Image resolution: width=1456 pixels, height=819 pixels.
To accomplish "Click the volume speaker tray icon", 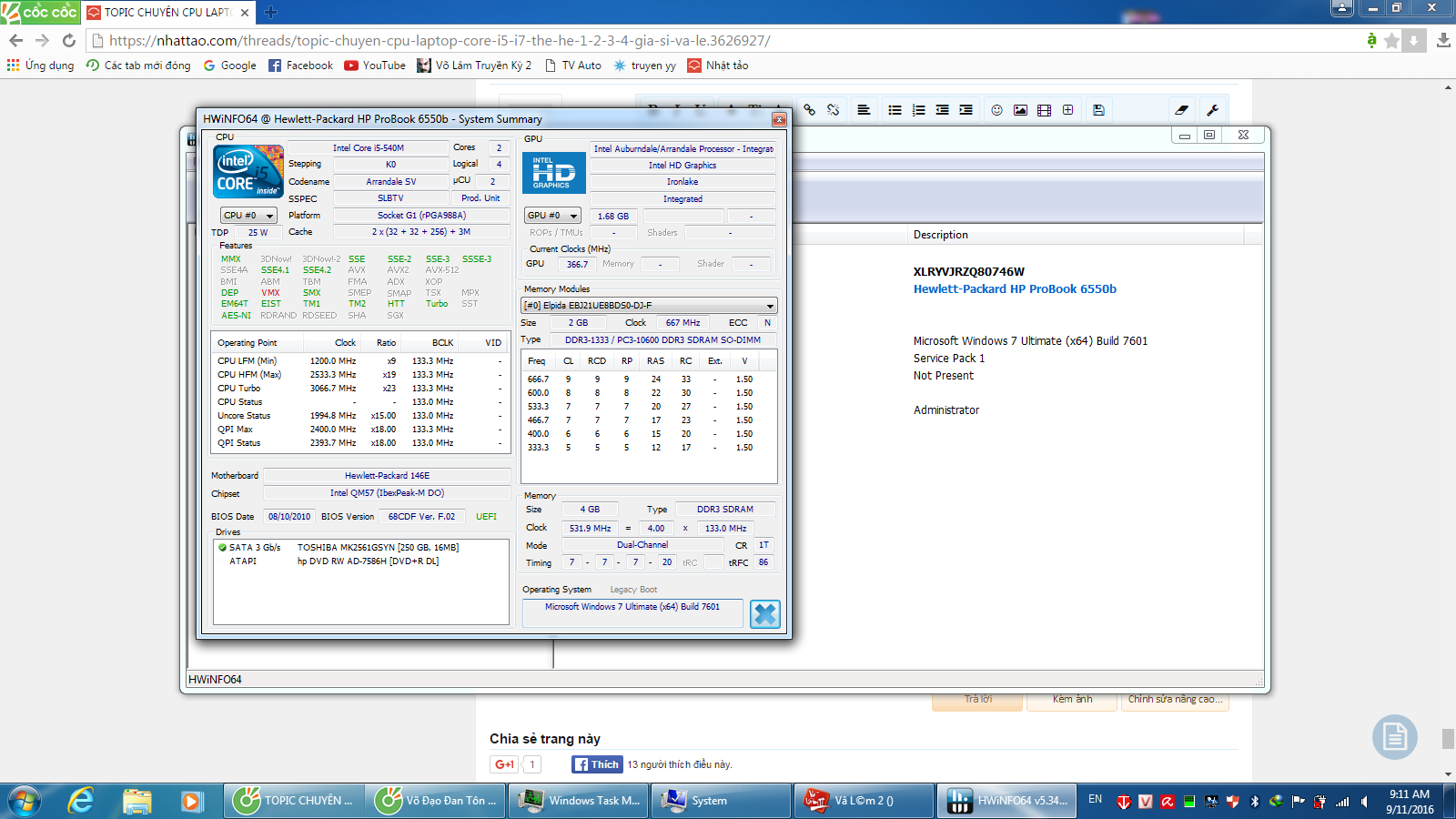I will (1364, 802).
